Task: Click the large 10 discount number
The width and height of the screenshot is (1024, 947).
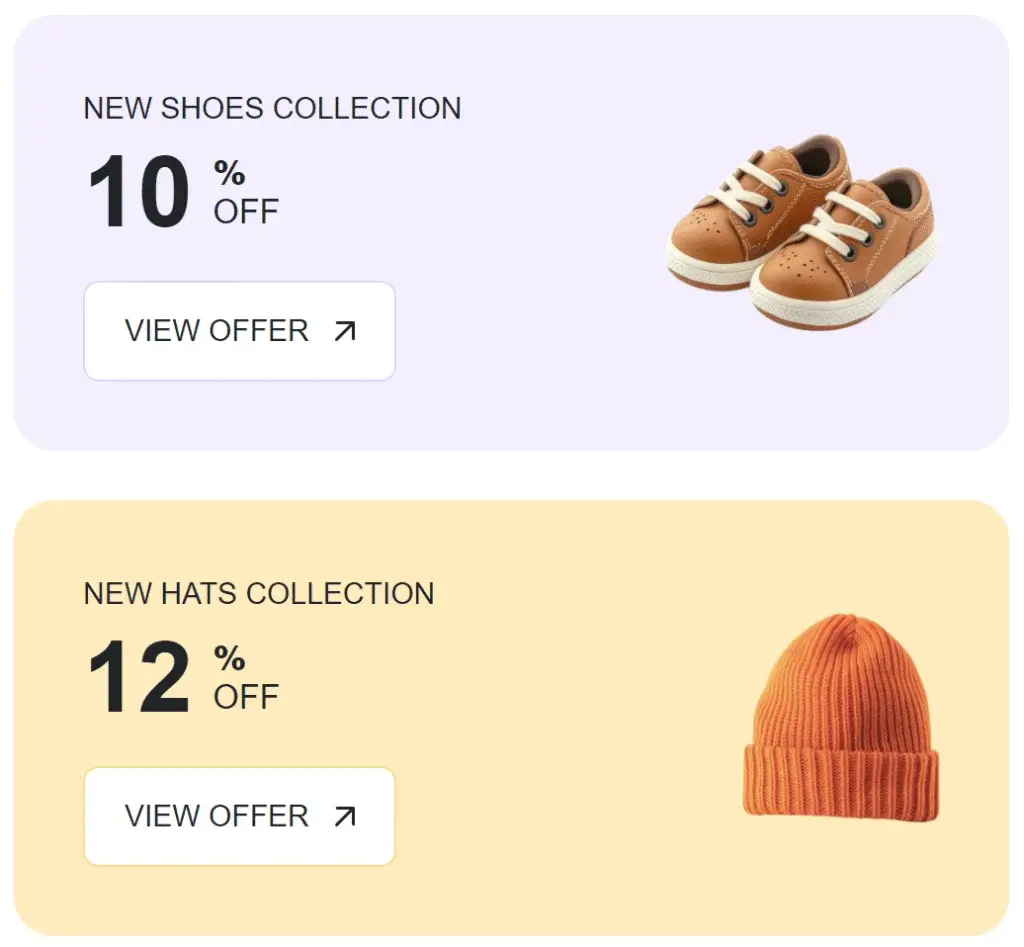Action: 138,192
